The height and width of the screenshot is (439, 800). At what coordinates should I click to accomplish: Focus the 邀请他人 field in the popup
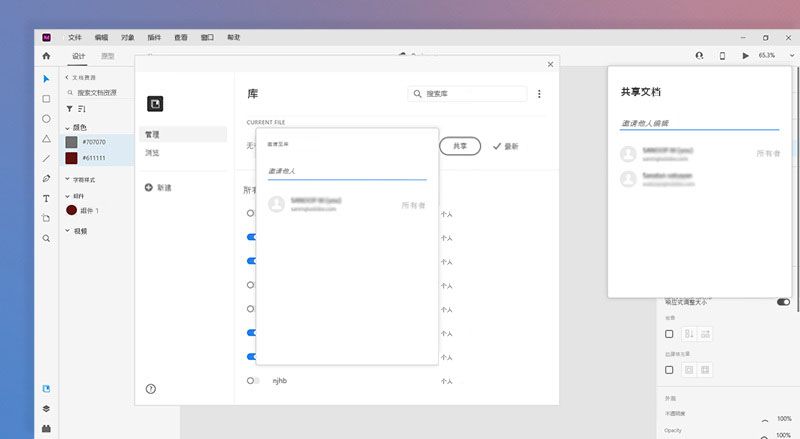347,171
